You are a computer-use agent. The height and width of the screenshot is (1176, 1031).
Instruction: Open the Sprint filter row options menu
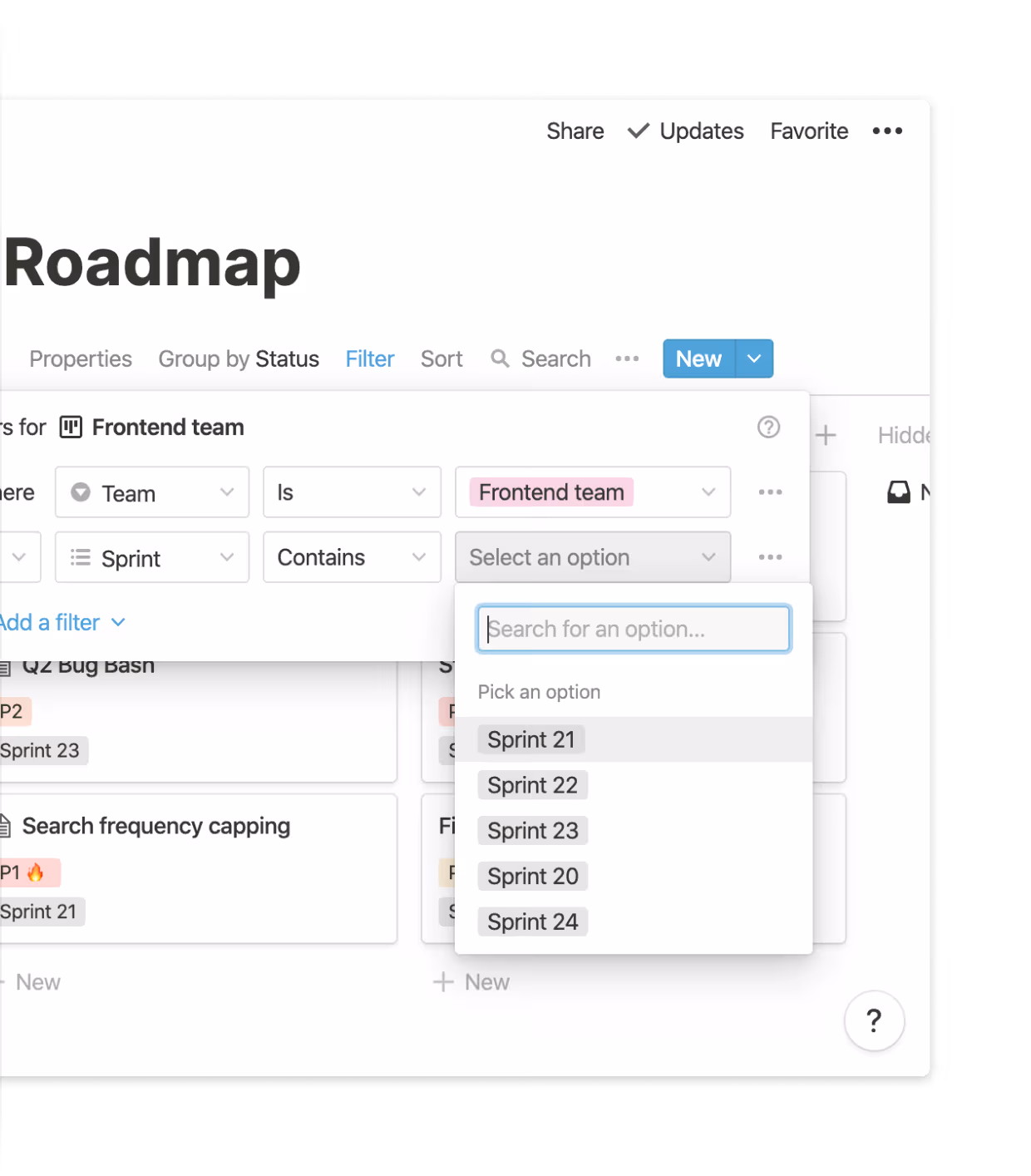pos(770,557)
